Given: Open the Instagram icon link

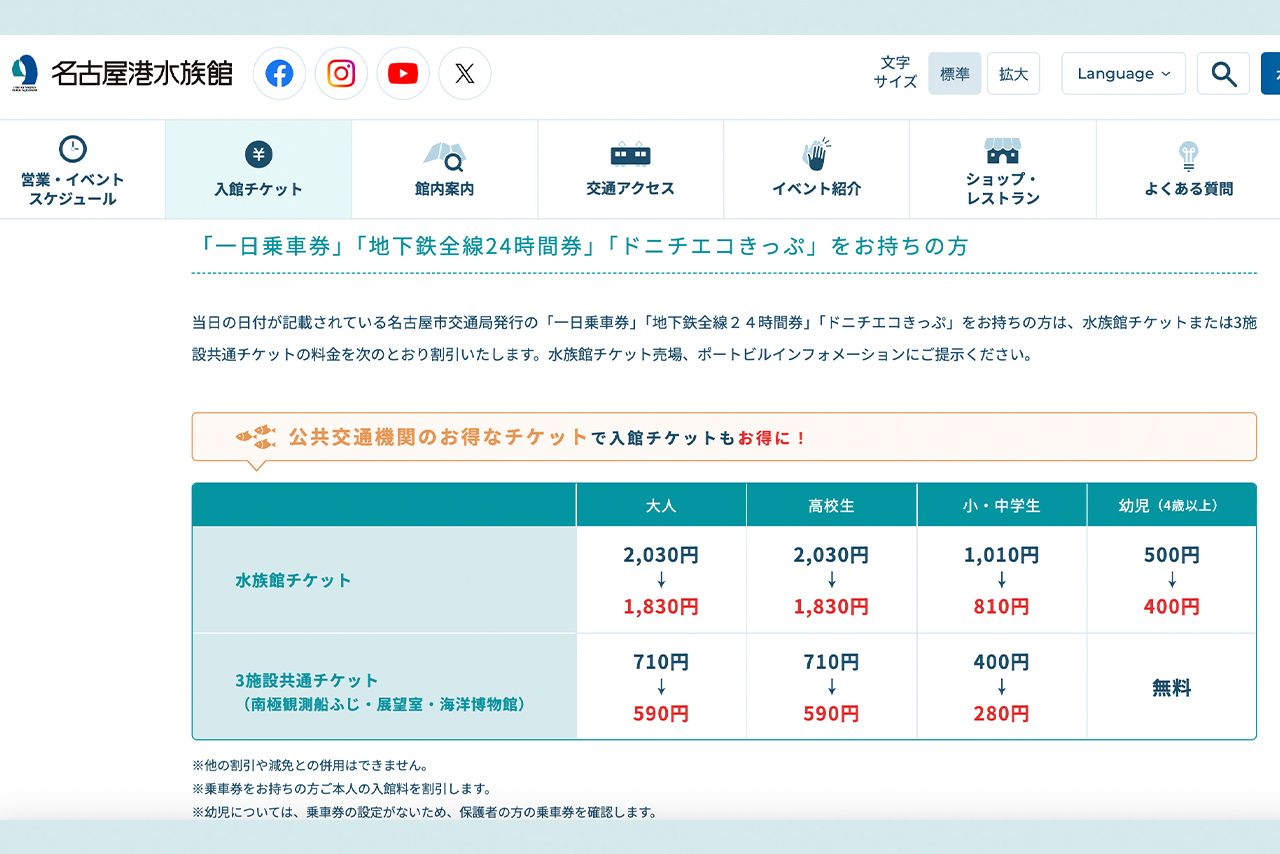Looking at the screenshot, I should 341,74.
